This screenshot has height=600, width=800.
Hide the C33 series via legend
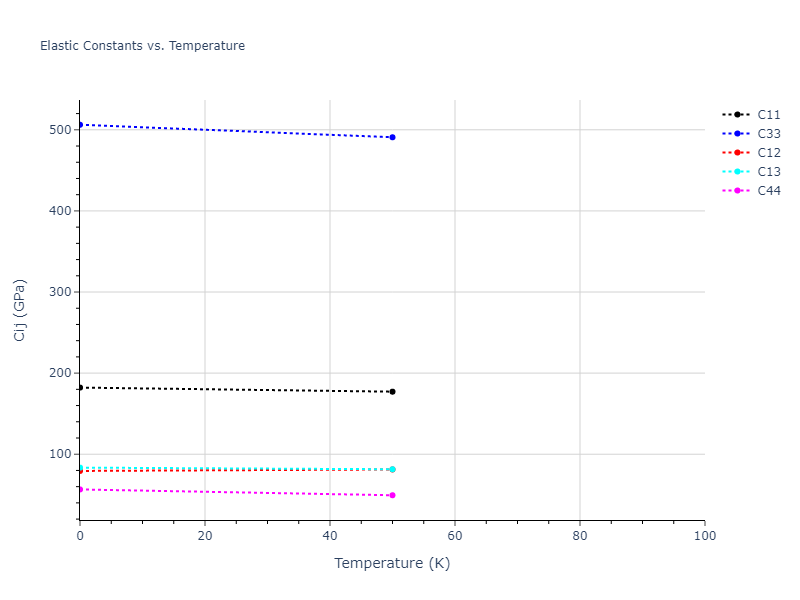pyautogui.click(x=768, y=134)
